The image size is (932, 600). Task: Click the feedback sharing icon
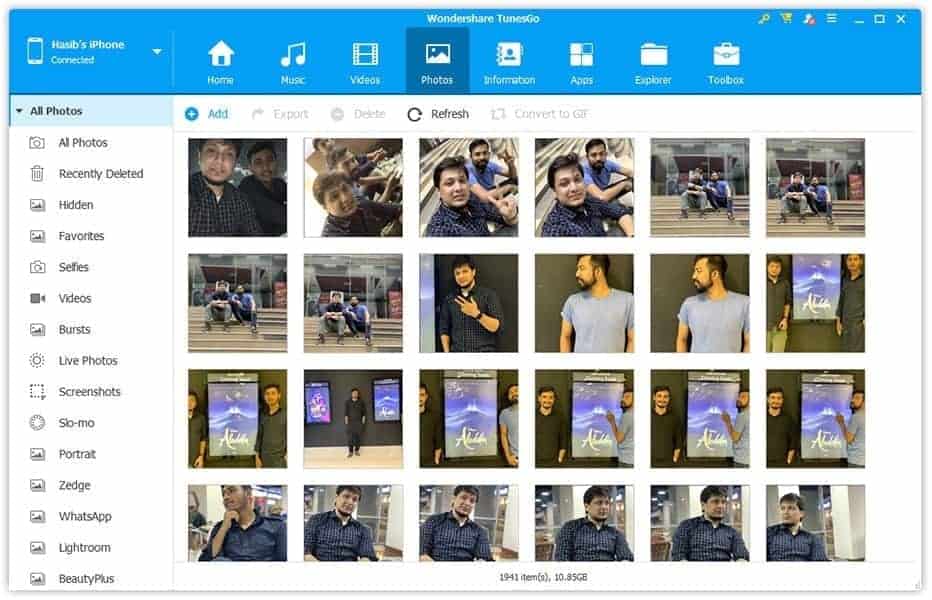coord(808,18)
